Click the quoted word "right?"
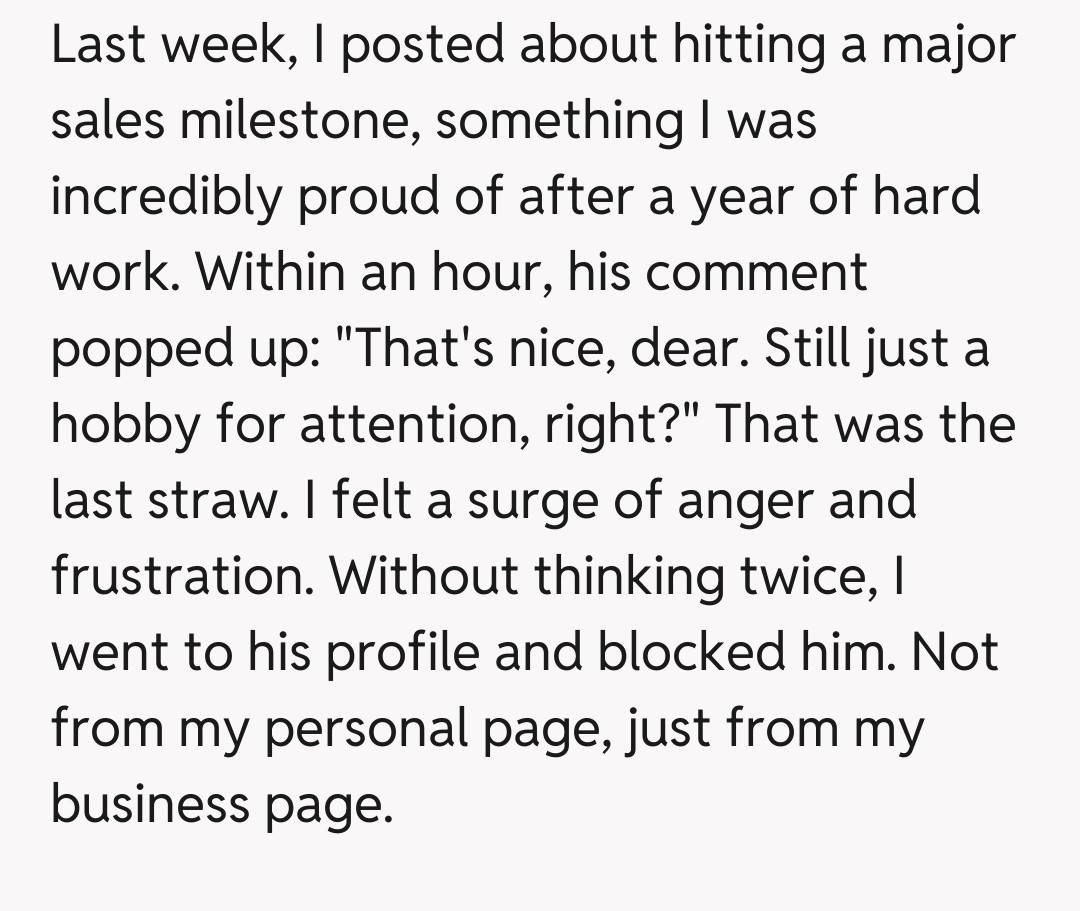1080x911 pixels. pos(620,423)
